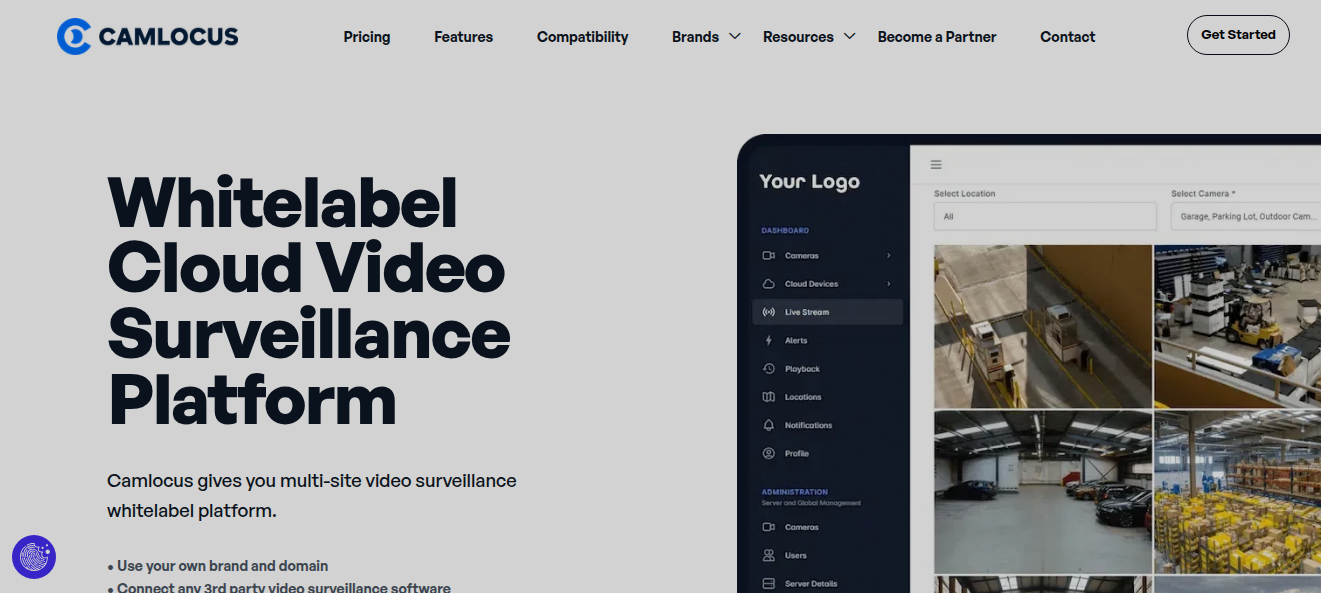Open the Select Camera dropdown field
The width and height of the screenshot is (1321, 593).
[1246, 216]
